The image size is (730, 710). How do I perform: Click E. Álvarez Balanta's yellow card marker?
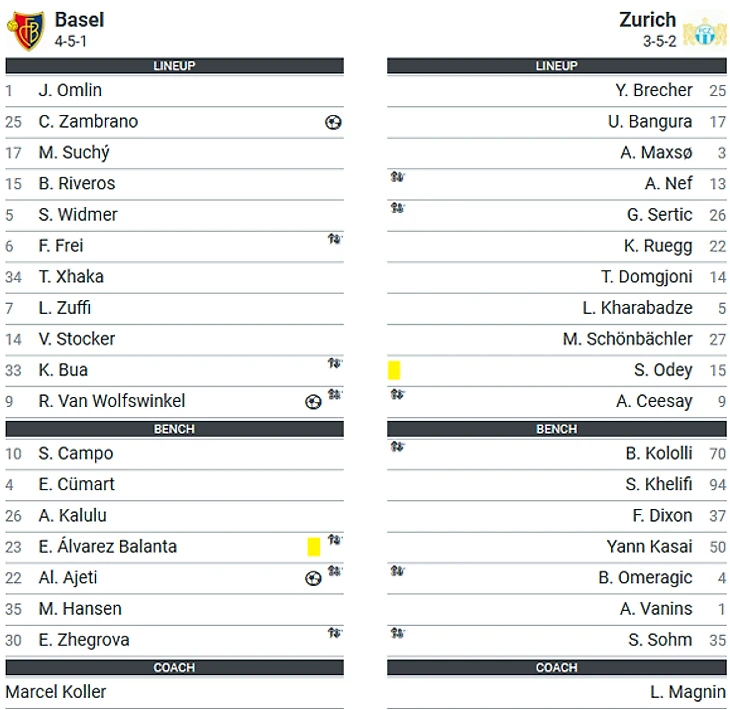click(x=314, y=546)
